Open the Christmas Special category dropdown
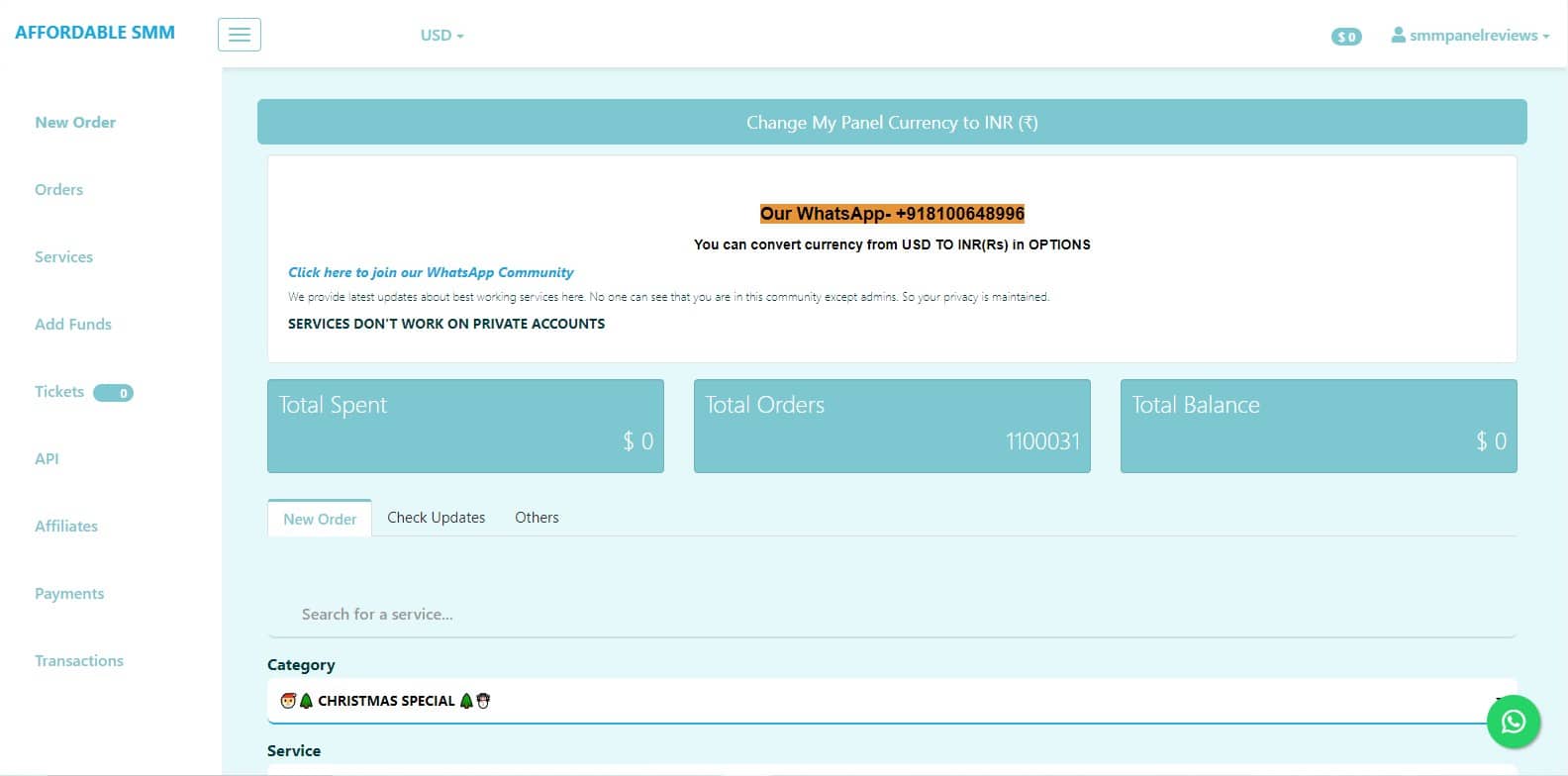This screenshot has width=1568, height=776. coord(891,701)
